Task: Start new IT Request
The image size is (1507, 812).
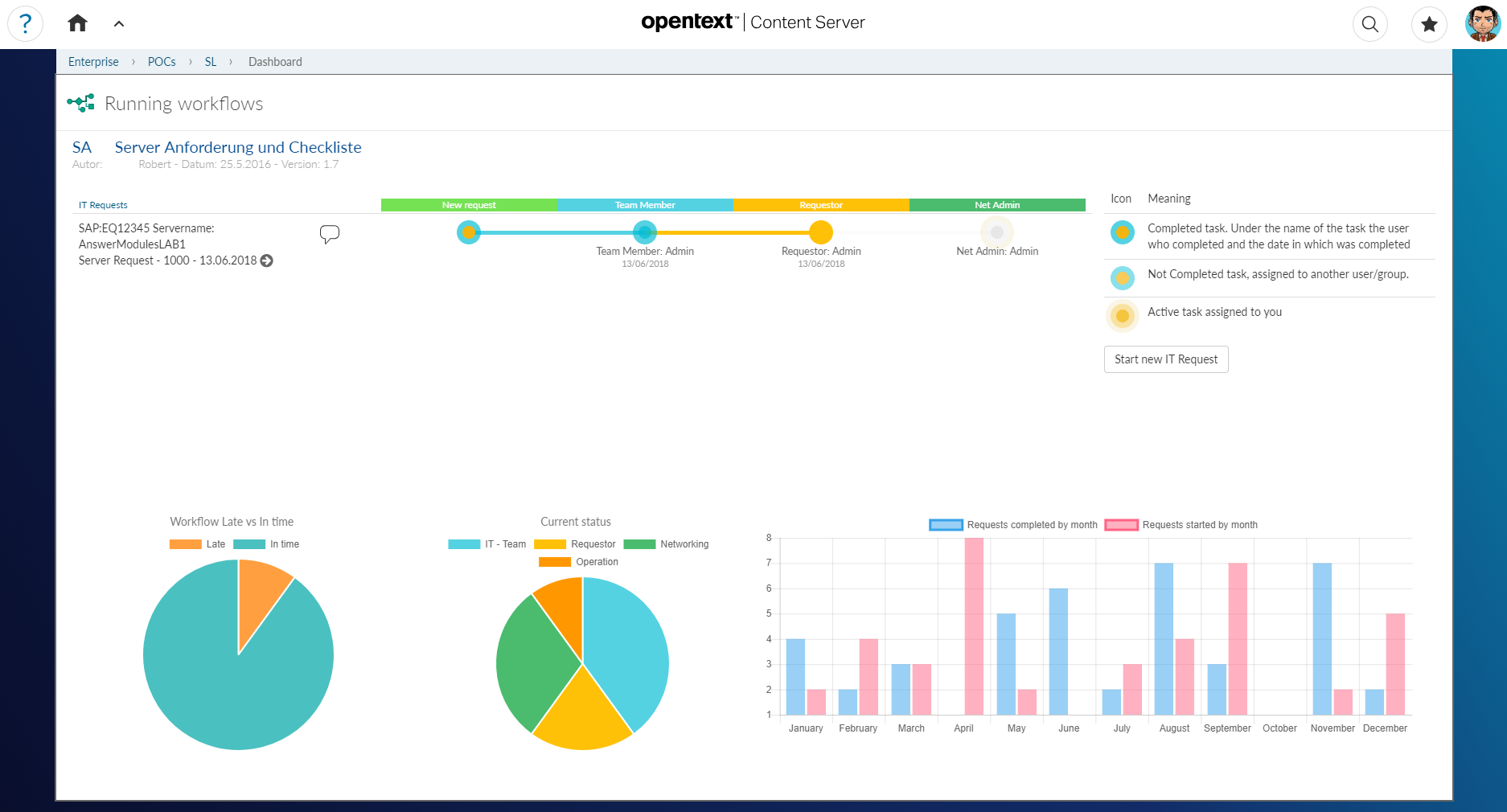Action: [x=1166, y=359]
